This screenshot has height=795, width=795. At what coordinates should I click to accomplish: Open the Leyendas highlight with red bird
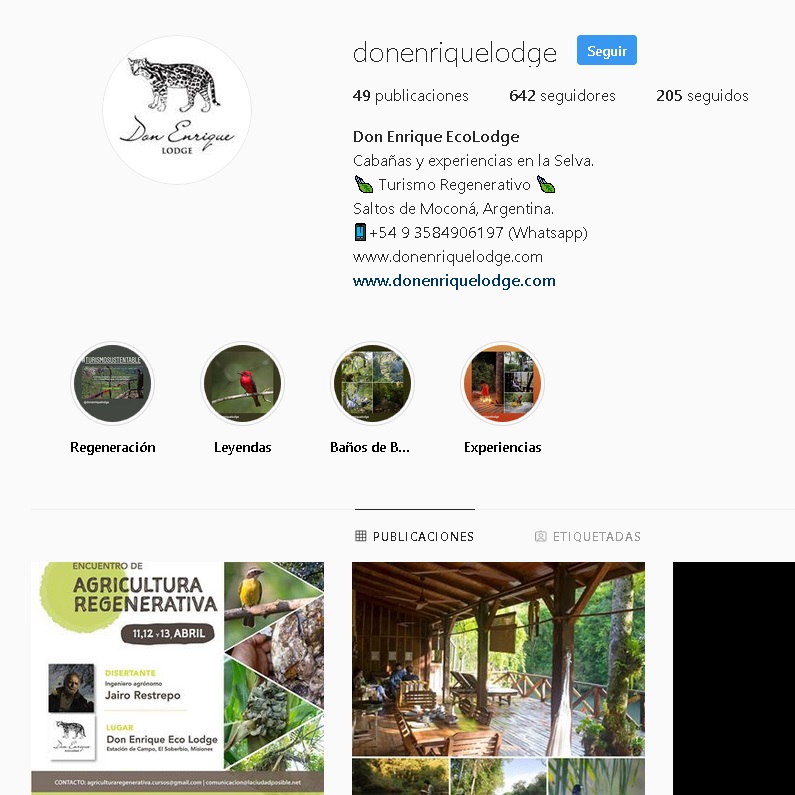click(242, 383)
